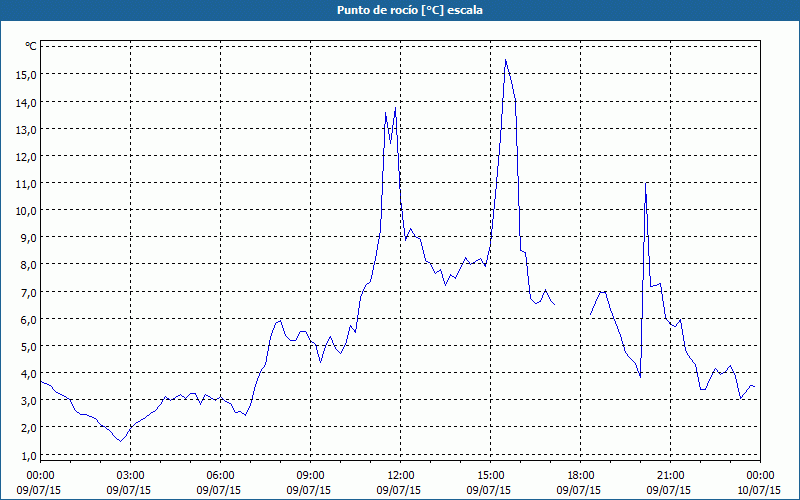The width and height of the screenshot is (800, 500).
Task: Click the 10/07/15 date label
Action: point(759,490)
